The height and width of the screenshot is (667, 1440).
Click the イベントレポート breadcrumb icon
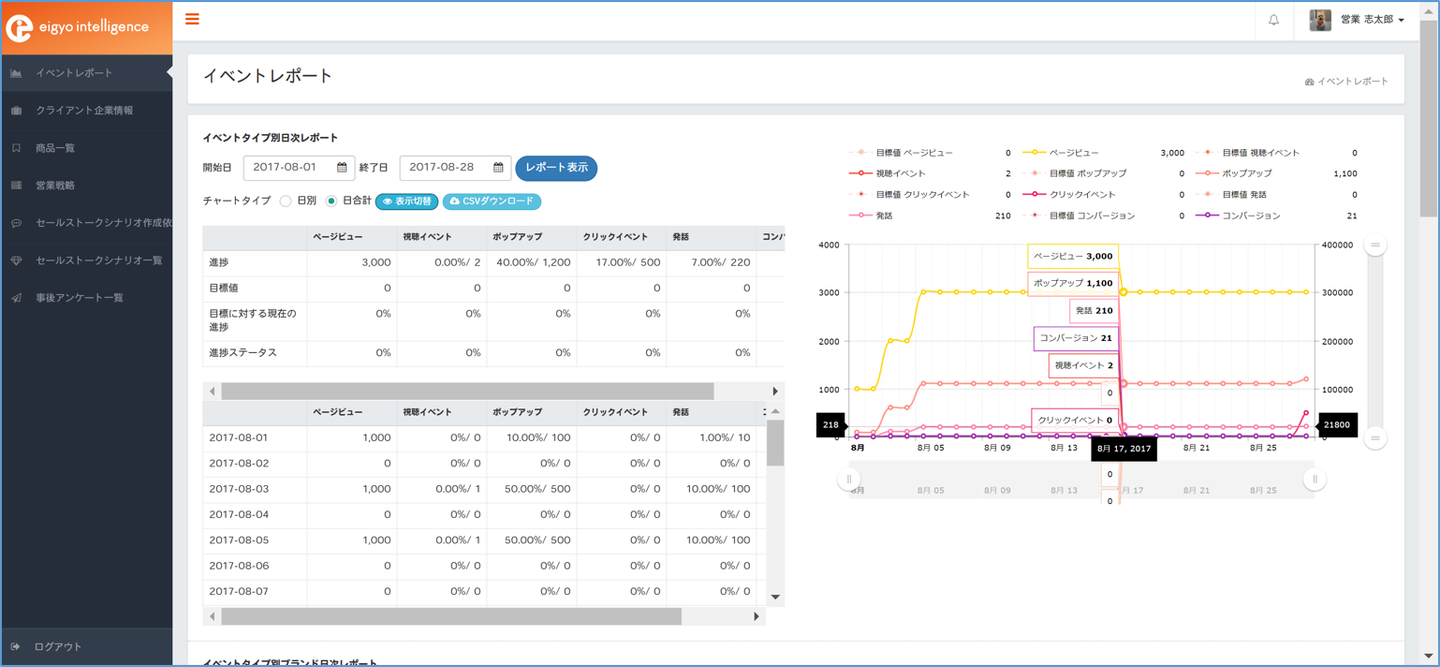pos(1309,82)
